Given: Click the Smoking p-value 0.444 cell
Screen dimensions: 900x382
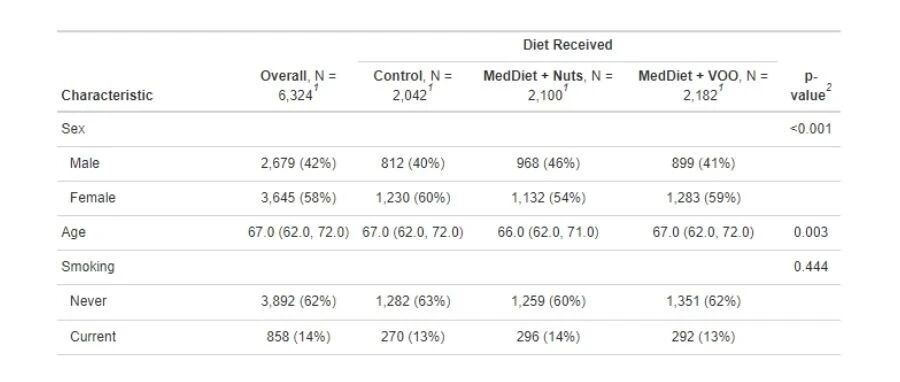Looking at the screenshot, I should click(810, 267).
